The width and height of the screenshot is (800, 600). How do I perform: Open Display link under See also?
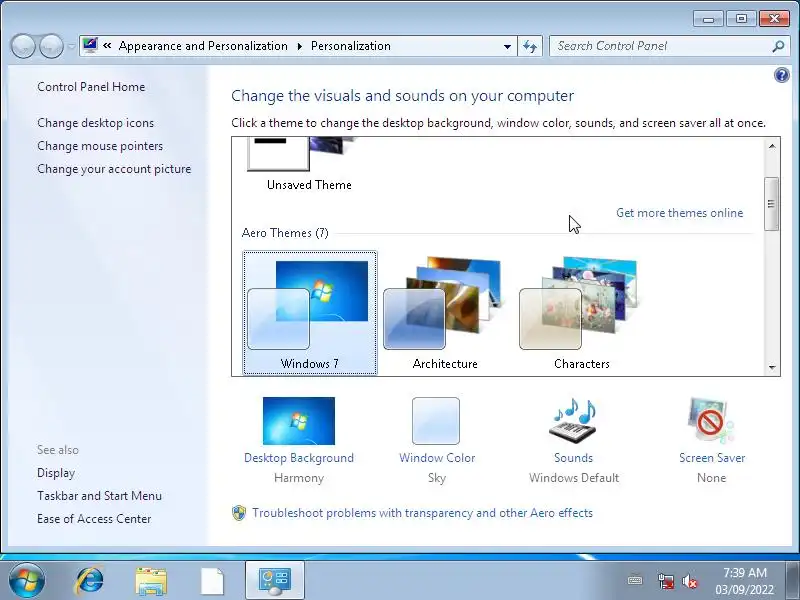point(56,473)
